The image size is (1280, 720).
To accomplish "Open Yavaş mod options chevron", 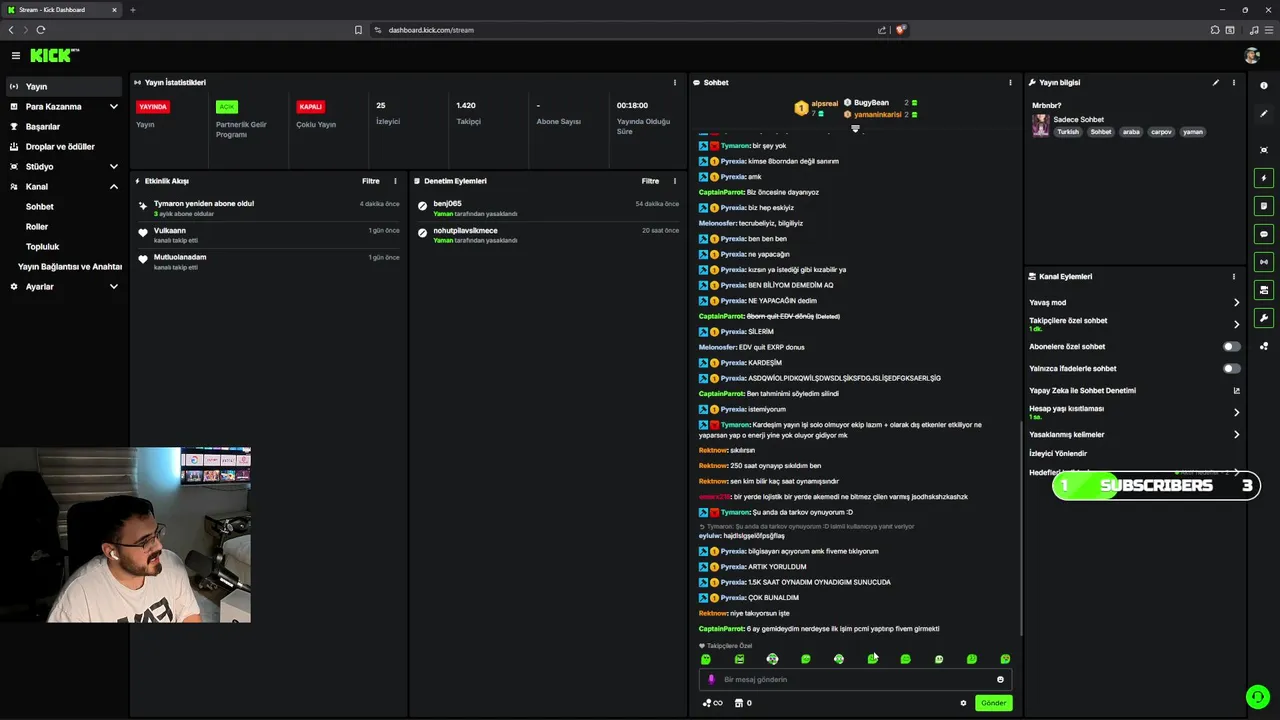I will coord(1236,303).
